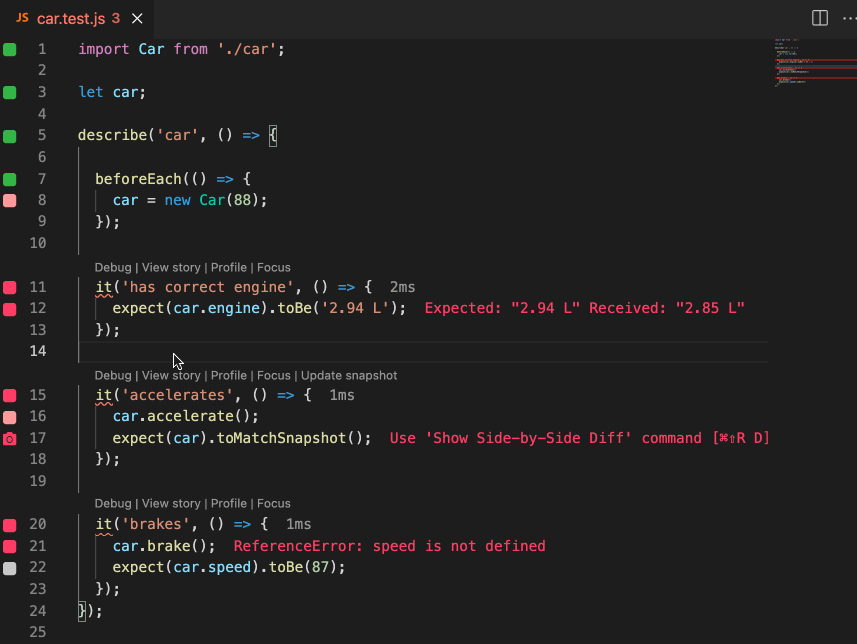Click Update snapshot above the 'accelerates' test
The height and width of the screenshot is (644, 857).
click(x=349, y=375)
